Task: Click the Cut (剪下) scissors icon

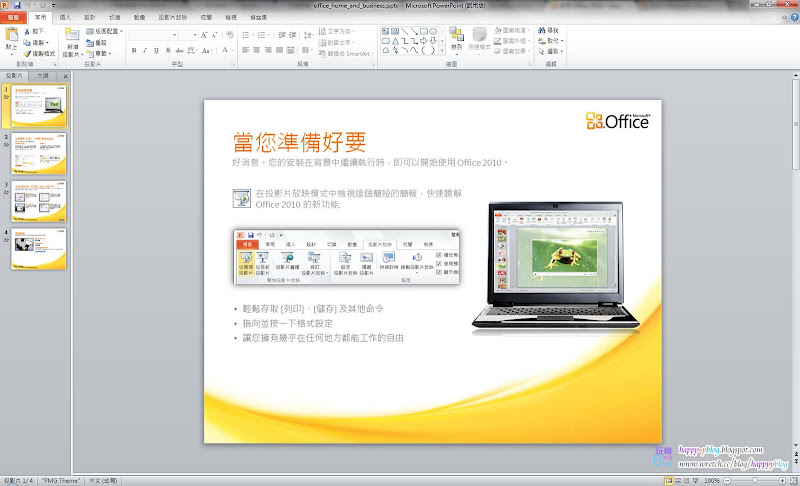Action: [27, 31]
